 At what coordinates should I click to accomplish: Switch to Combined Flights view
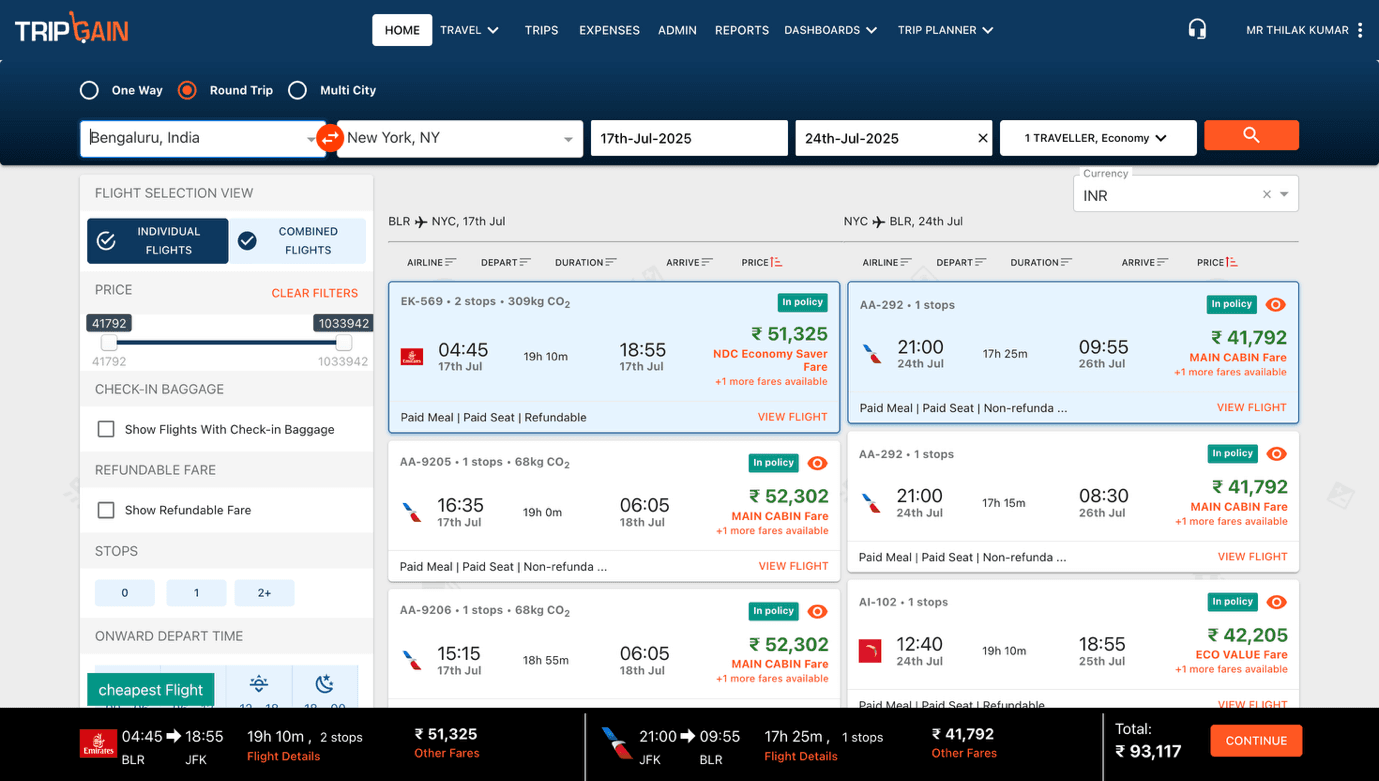pyautogui.click(x=297, y=241)
